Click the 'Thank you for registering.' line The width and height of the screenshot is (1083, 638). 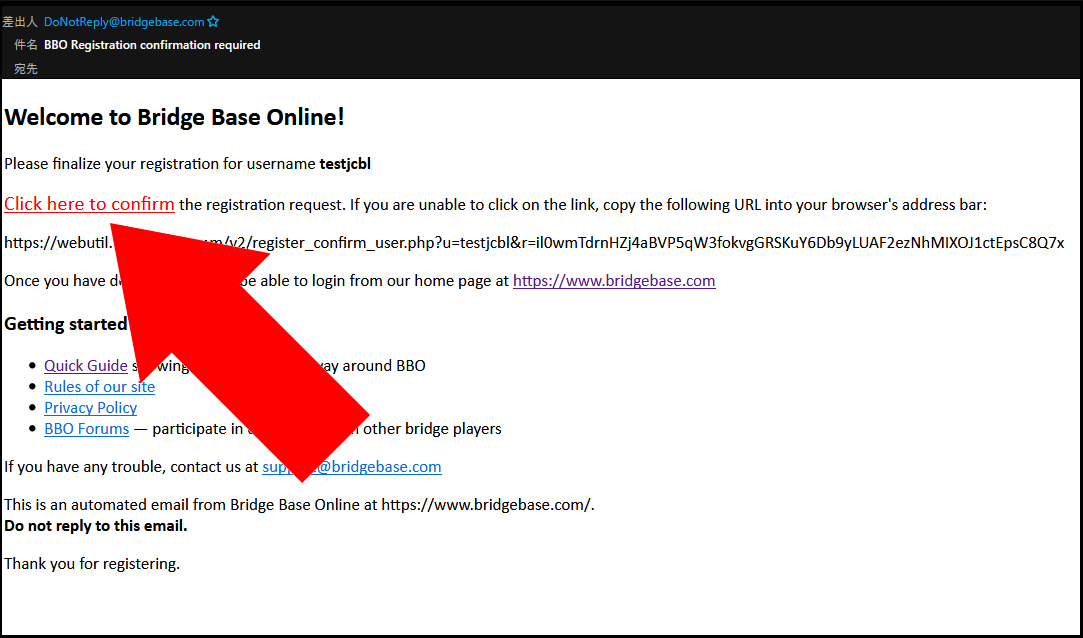[92, 564]
